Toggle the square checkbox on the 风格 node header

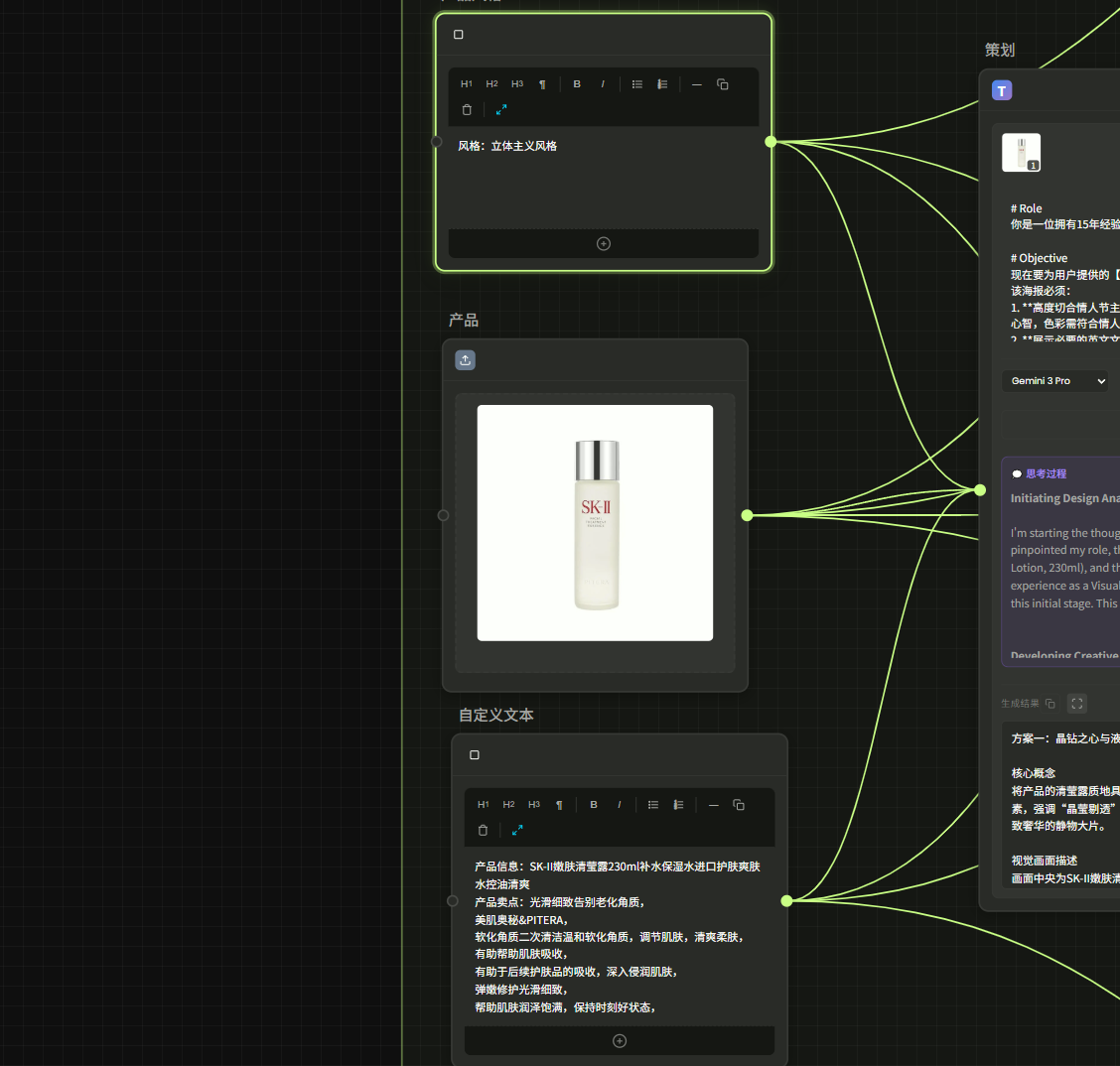point(459,35)
